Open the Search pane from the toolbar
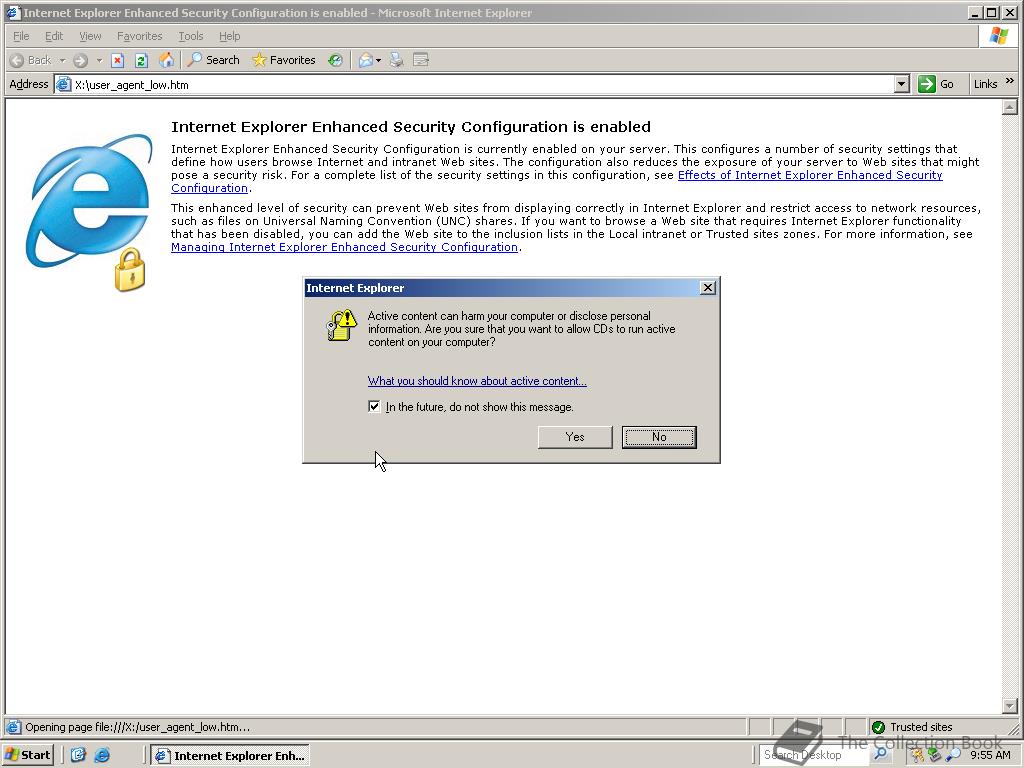1024x768 pixels. (214, 60)
